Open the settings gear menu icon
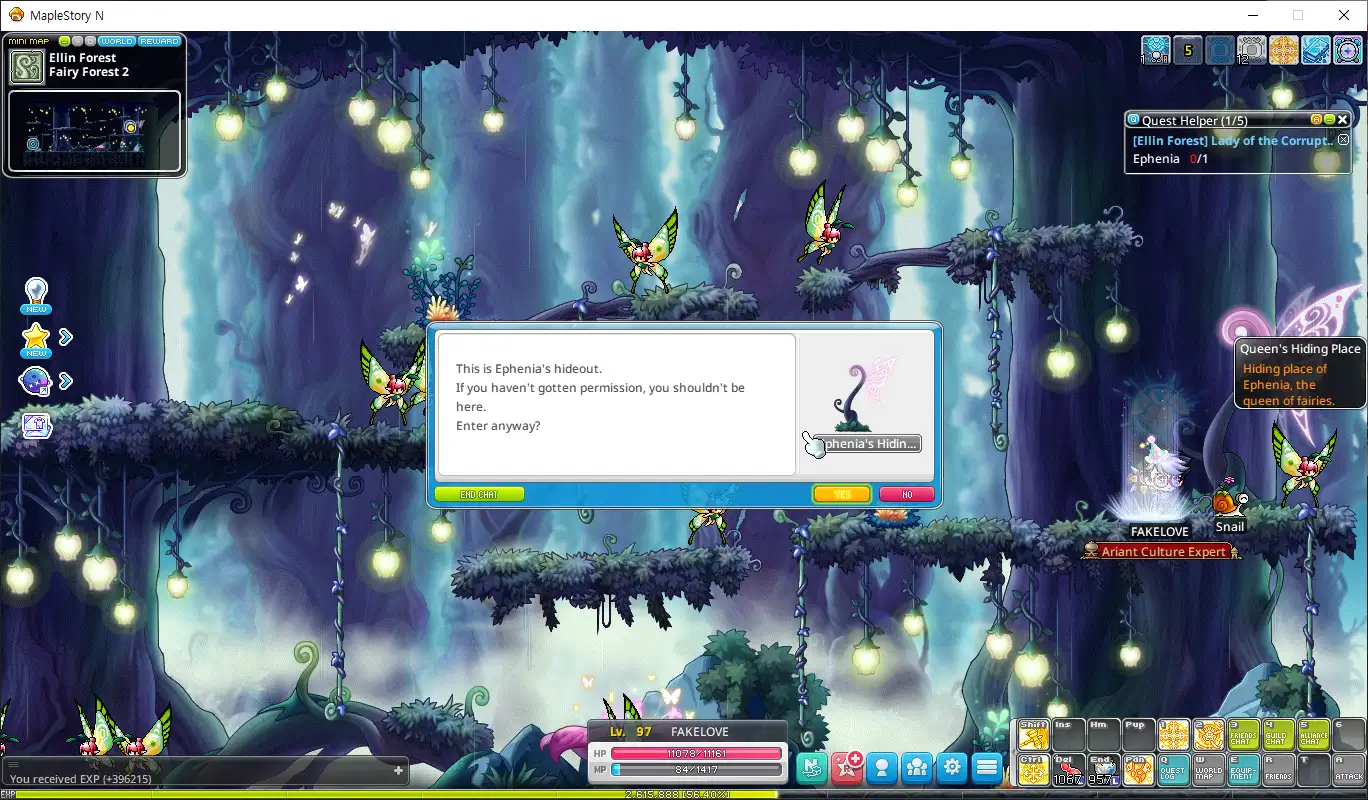1368x800 pixels. coord(952,767)
